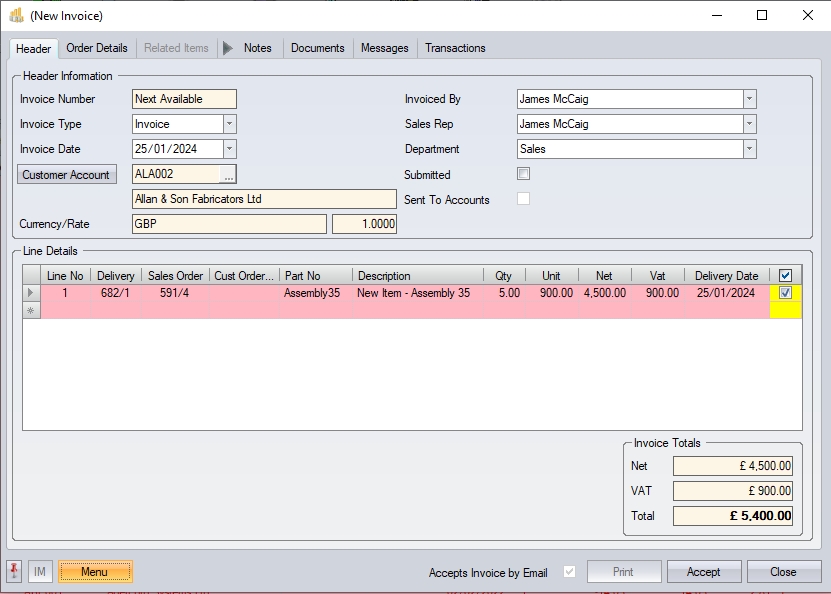This screenshot has width=831, height=594.
Task: Open the Department dropdown
Action: click(749, 149)
